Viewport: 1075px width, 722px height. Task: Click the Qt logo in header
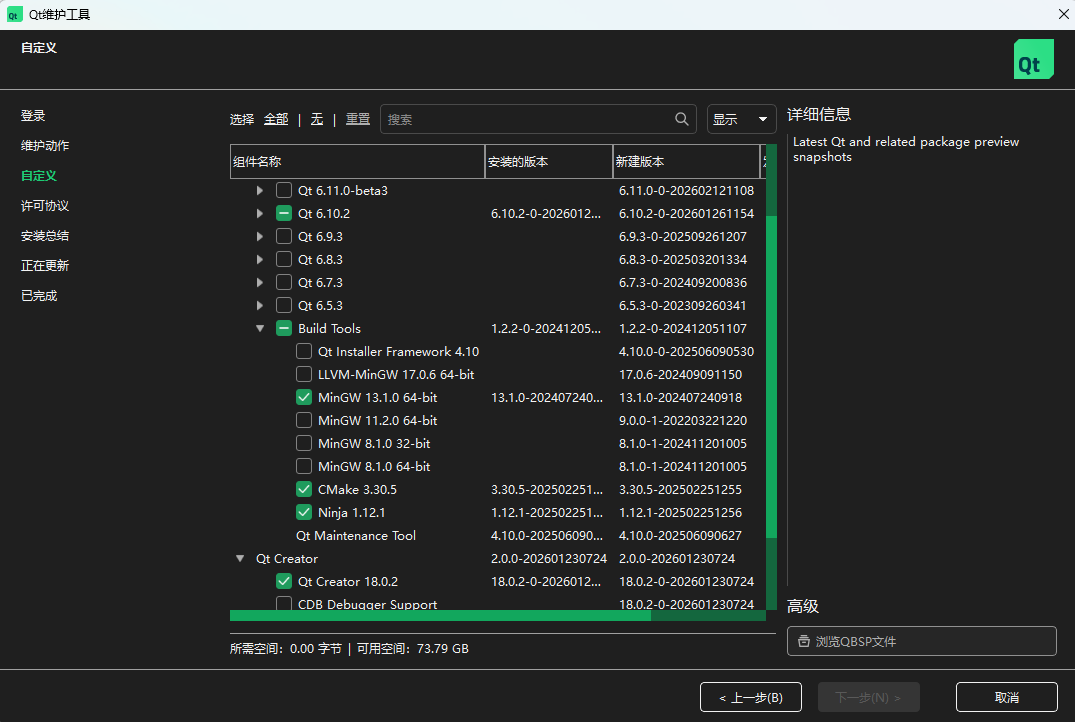click(x=1034, y=59)
